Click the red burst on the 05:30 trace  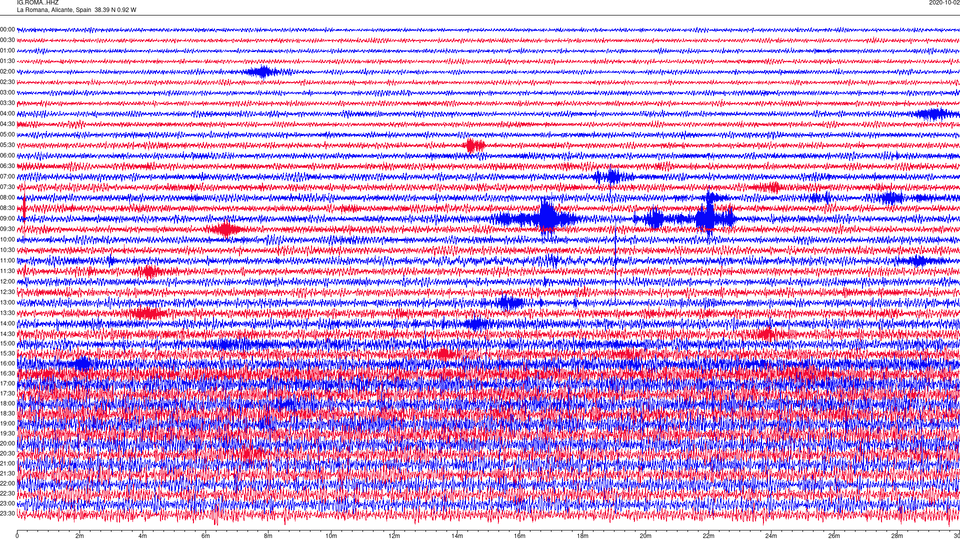point(474,146)
